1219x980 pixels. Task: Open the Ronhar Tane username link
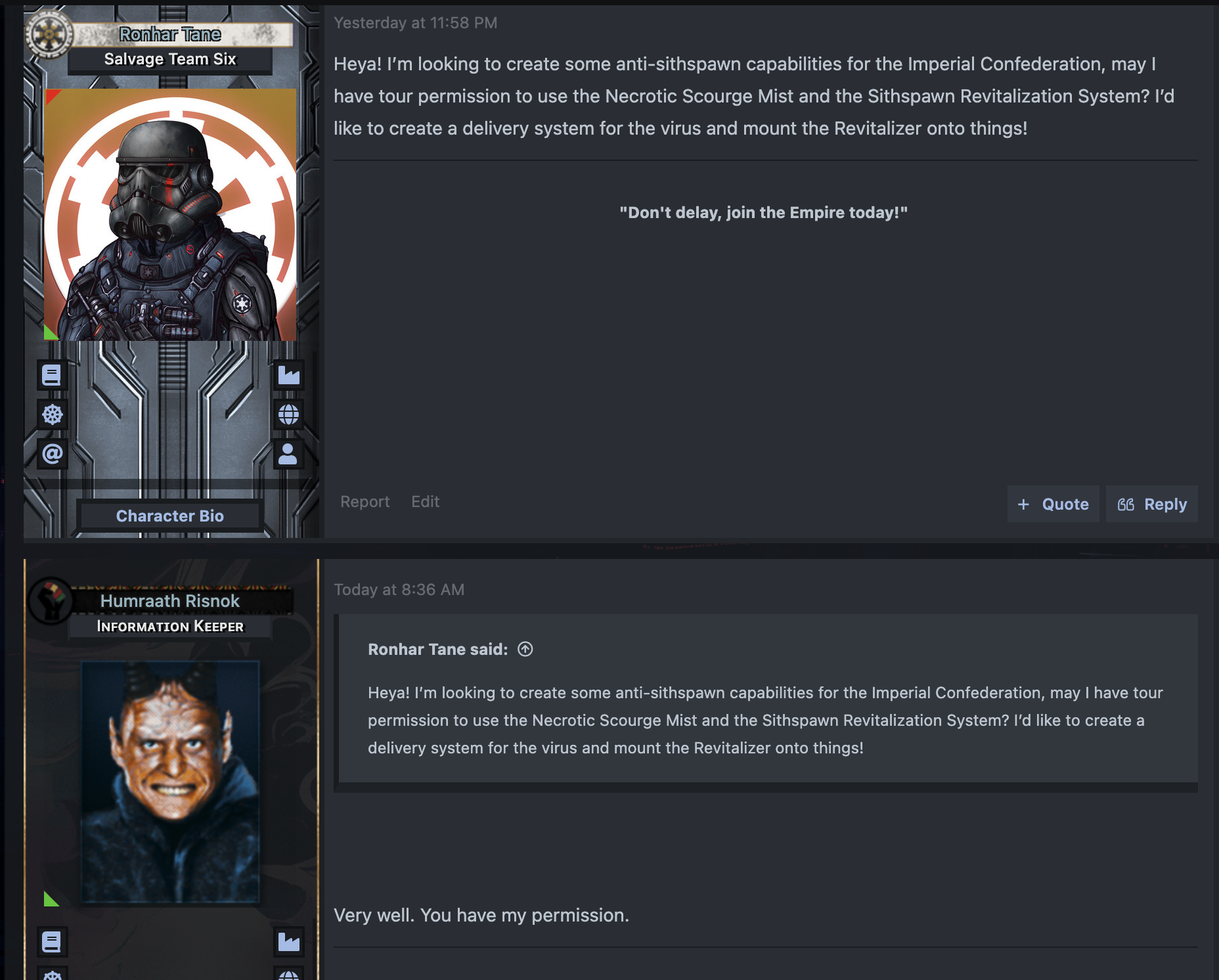click(x=170, y=34)
